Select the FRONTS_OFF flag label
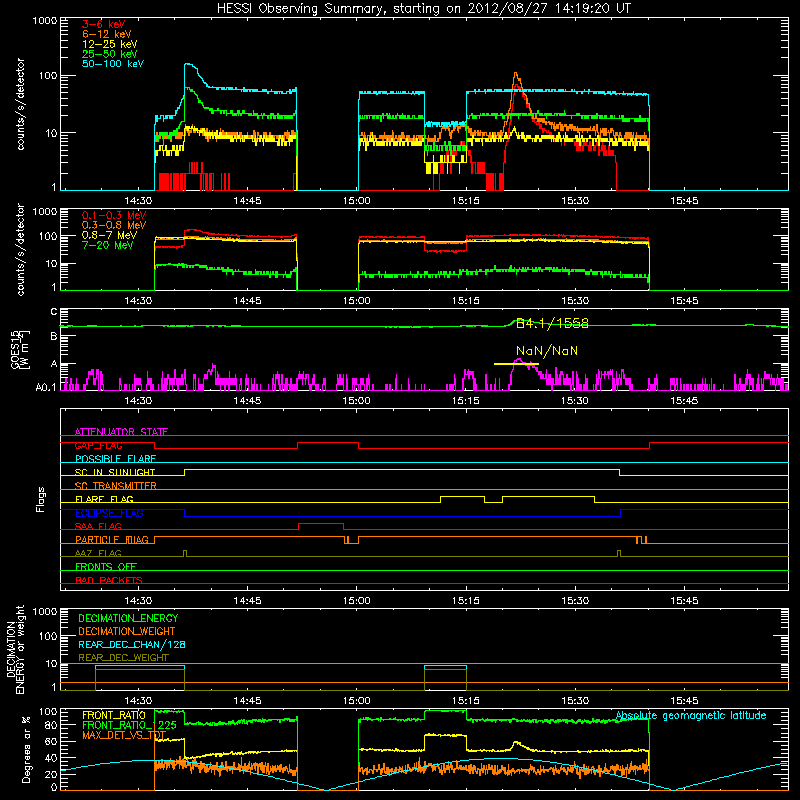This screenshot has height=800, width=800. (106, 566)
